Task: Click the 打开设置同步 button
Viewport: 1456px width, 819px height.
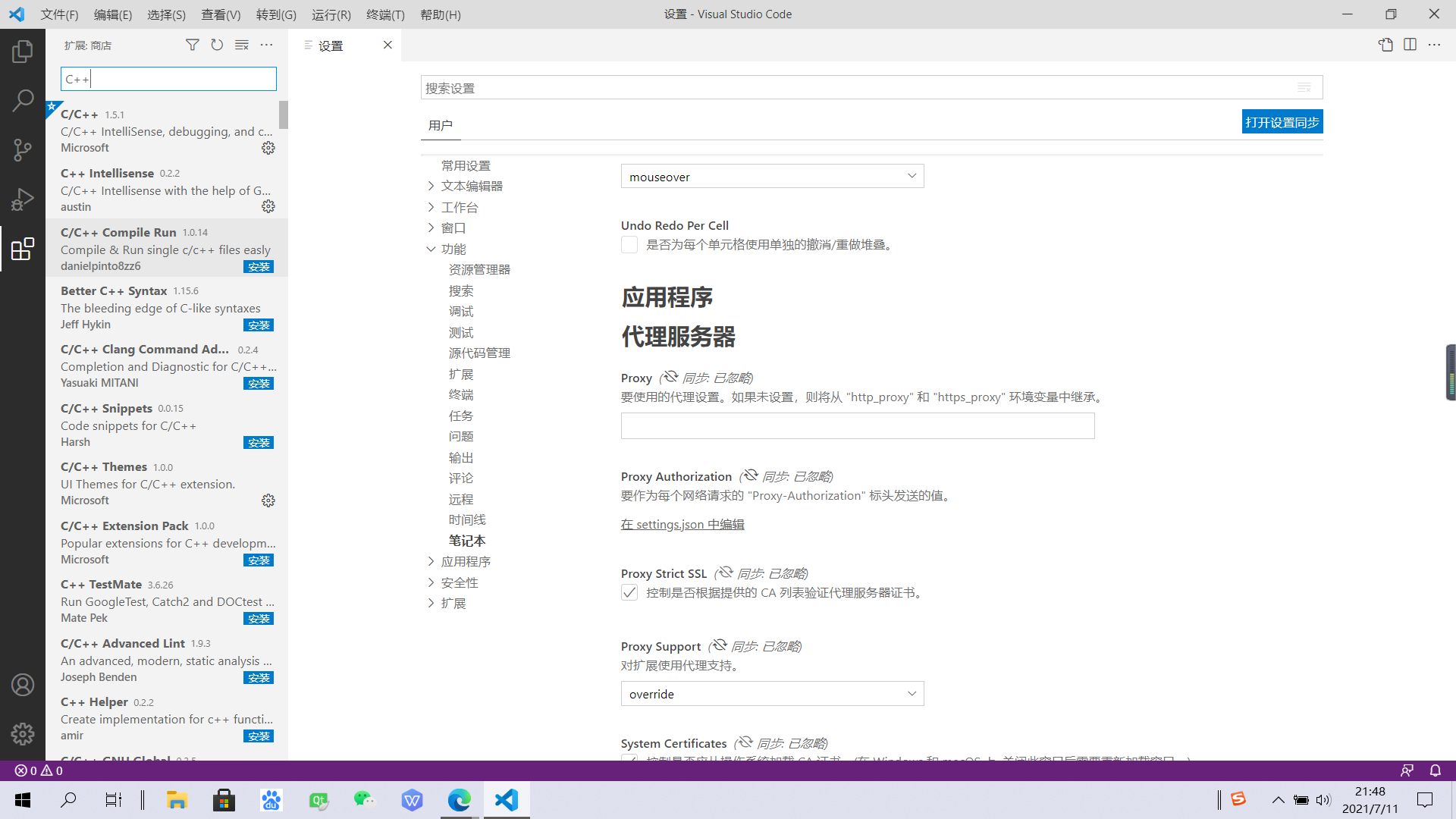Action: click(x=1282, y=121)
